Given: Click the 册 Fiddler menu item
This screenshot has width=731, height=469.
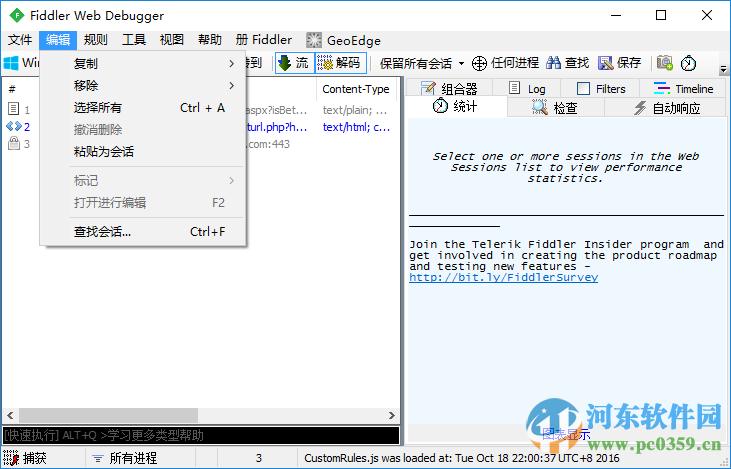Looking at the screenshot, I should coord(264,40).
